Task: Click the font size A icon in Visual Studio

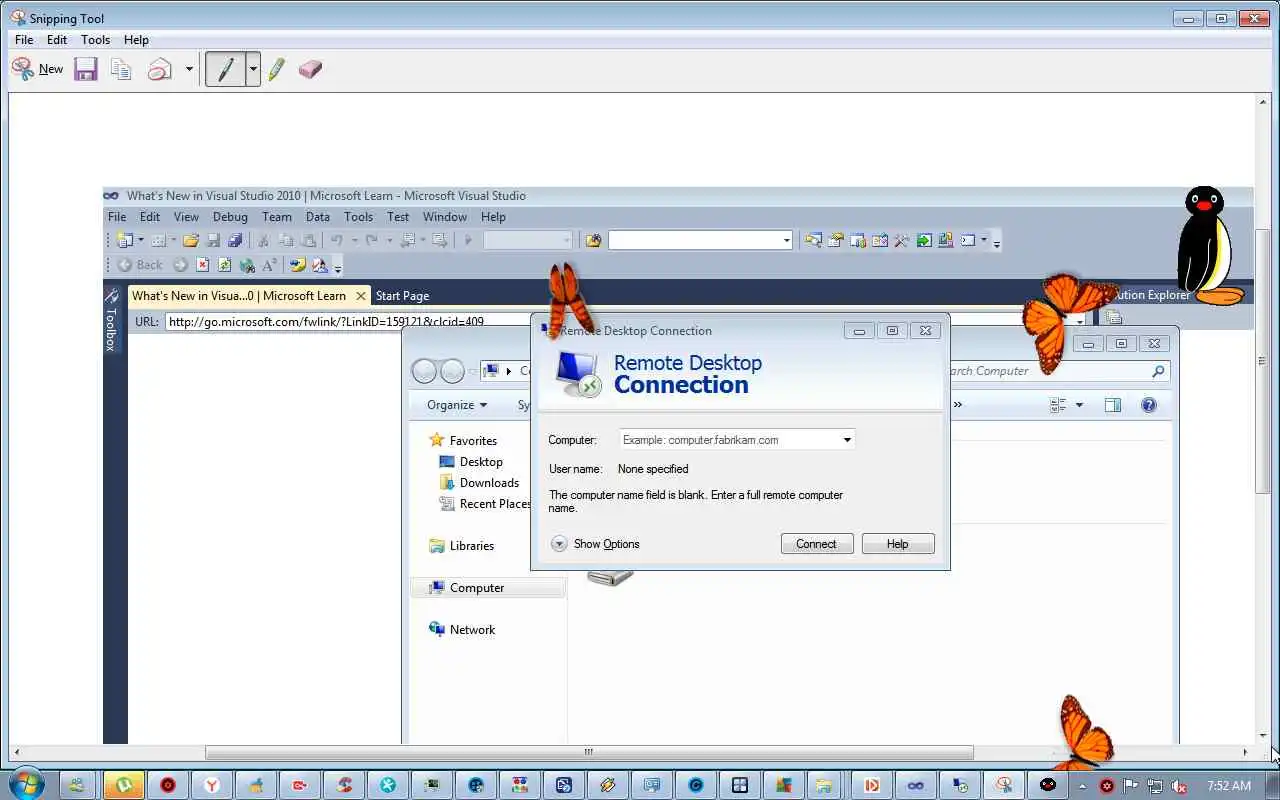Action: point(269,265)
